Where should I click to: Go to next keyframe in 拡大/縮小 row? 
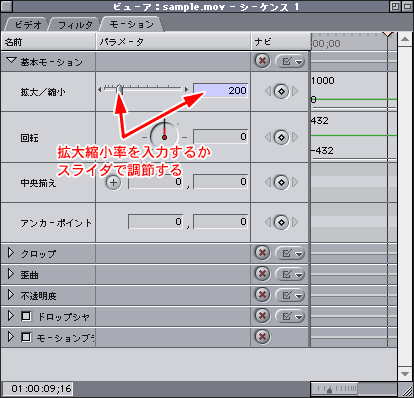295,91
